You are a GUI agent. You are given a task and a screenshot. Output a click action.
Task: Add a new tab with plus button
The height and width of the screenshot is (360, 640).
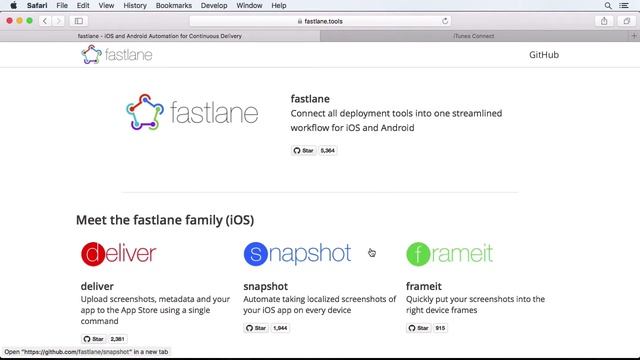(634, 36)
